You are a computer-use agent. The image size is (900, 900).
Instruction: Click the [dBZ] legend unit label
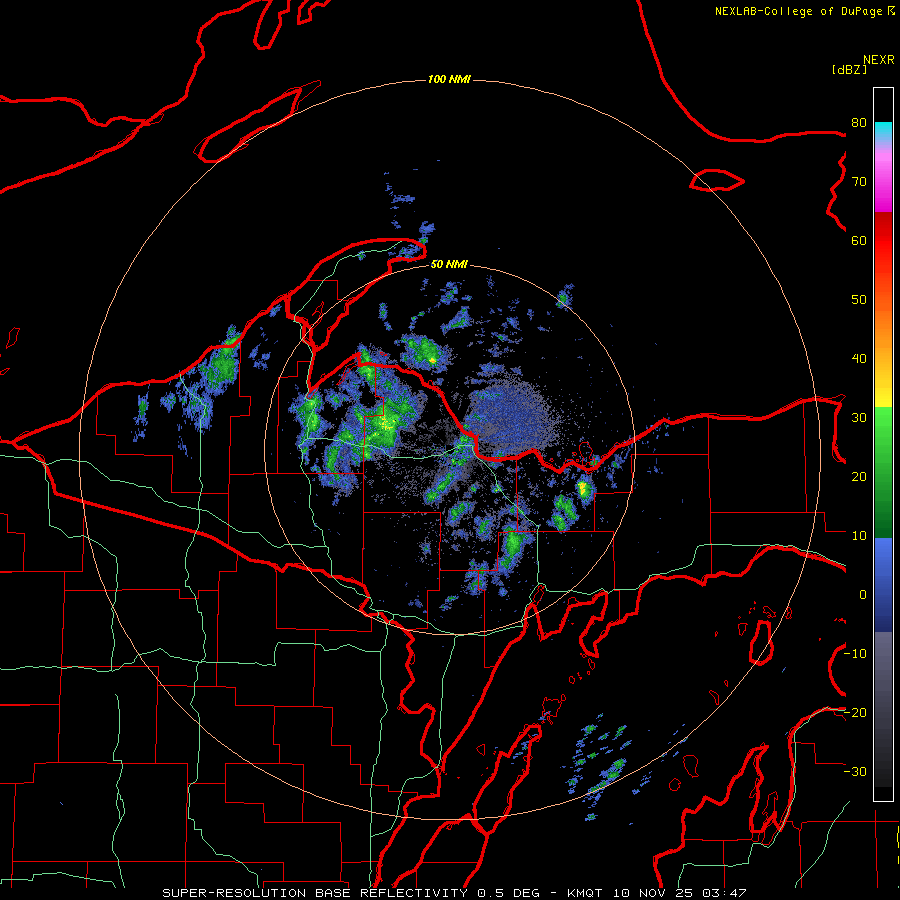point(849,69)
